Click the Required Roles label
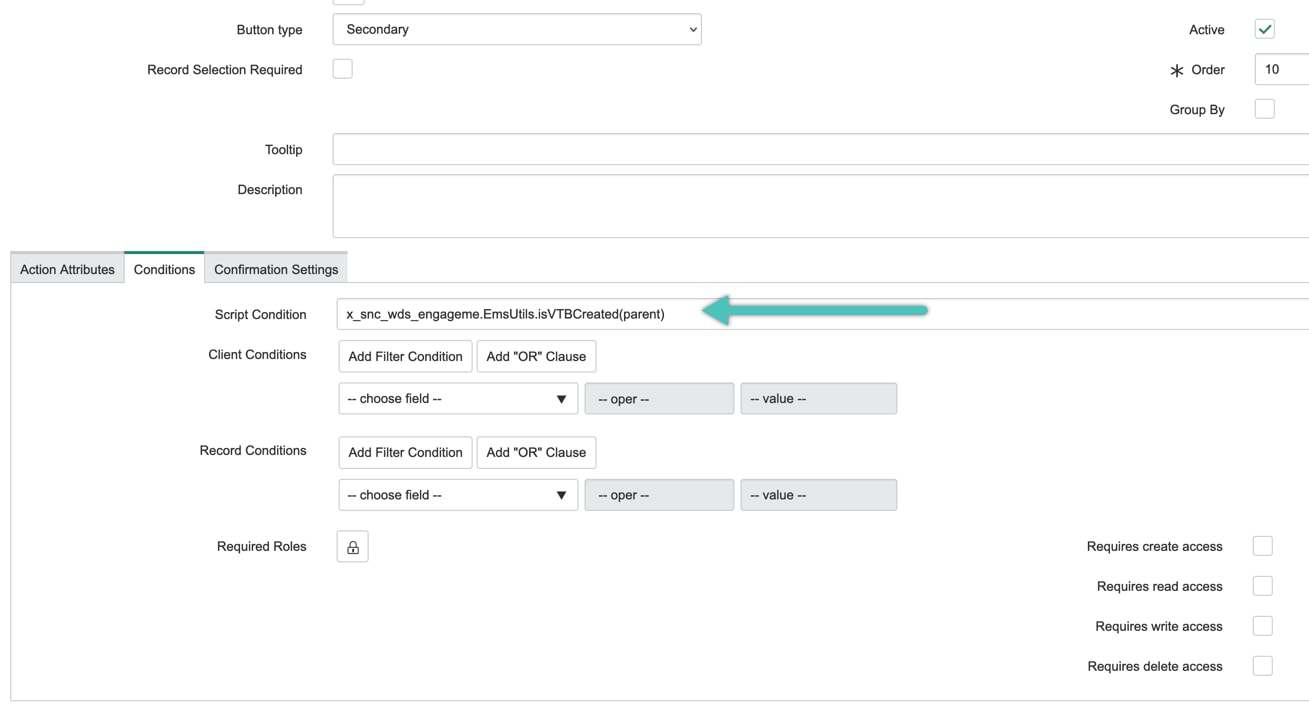 [261, 546]
